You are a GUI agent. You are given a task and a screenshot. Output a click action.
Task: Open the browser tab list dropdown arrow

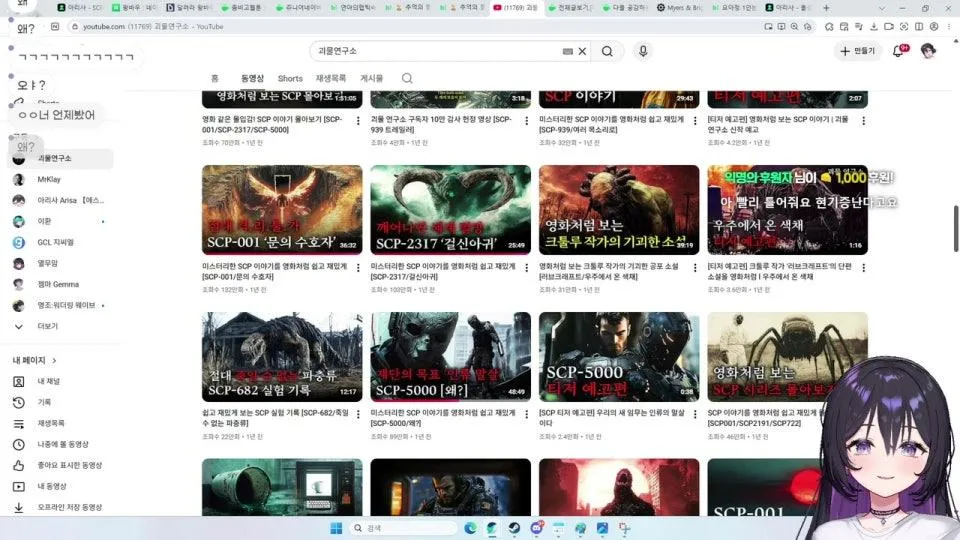point(882,8)
